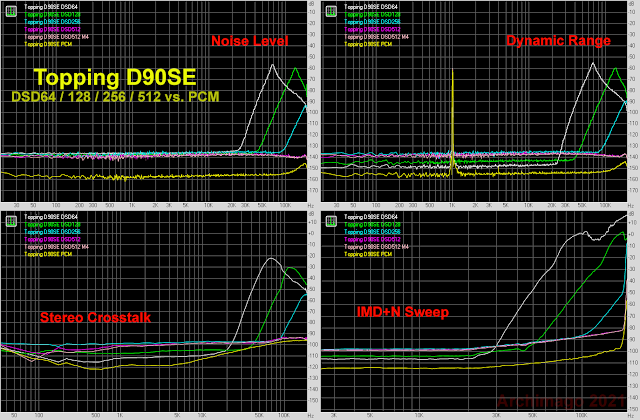Click the red 'IMD+N Sweep' title
The image size is (640, 420).
click(x=403, y=312)
